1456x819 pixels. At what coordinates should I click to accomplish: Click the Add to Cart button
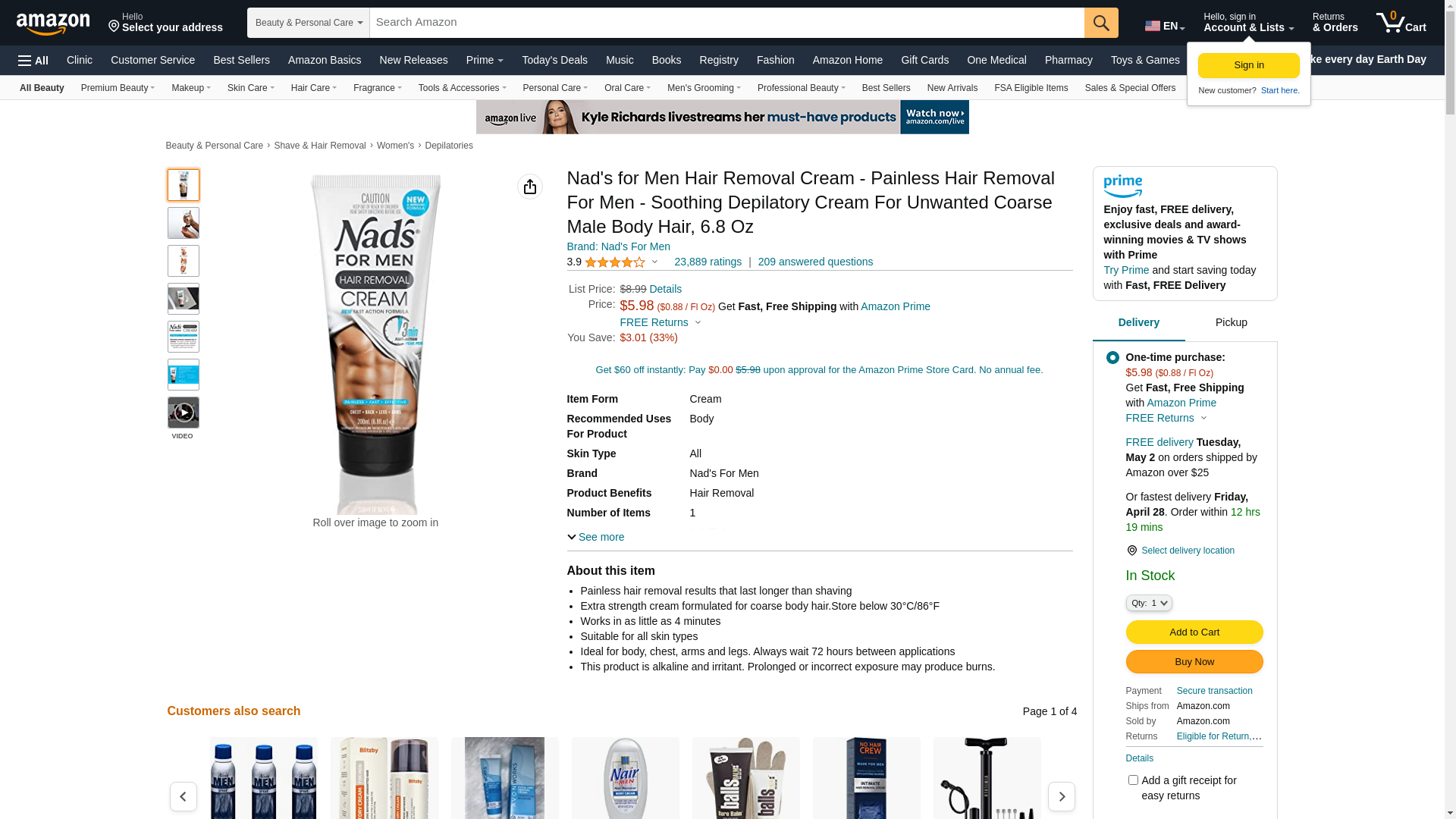click(x=1194, y=632)
